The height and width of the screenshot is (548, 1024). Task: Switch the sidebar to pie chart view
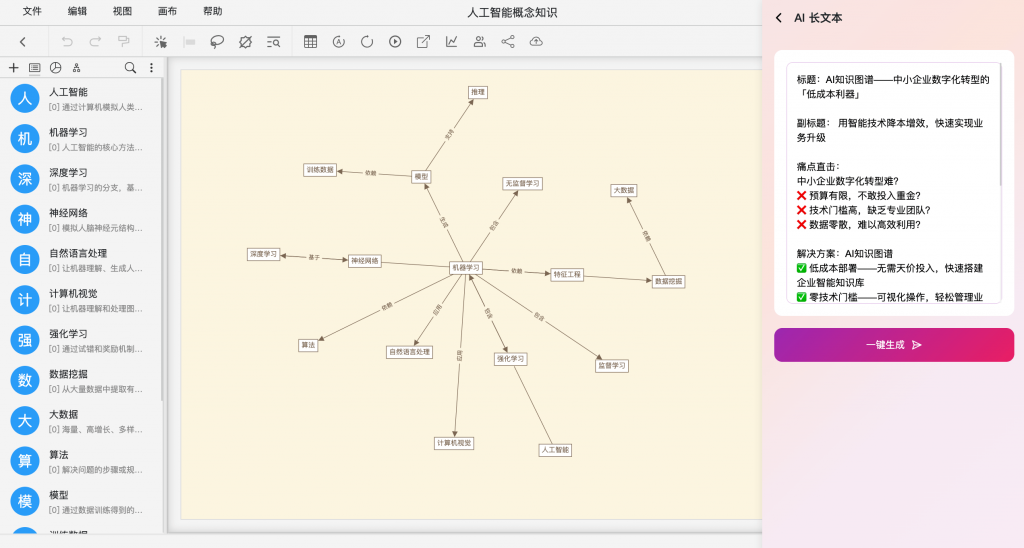coord(56,68)
